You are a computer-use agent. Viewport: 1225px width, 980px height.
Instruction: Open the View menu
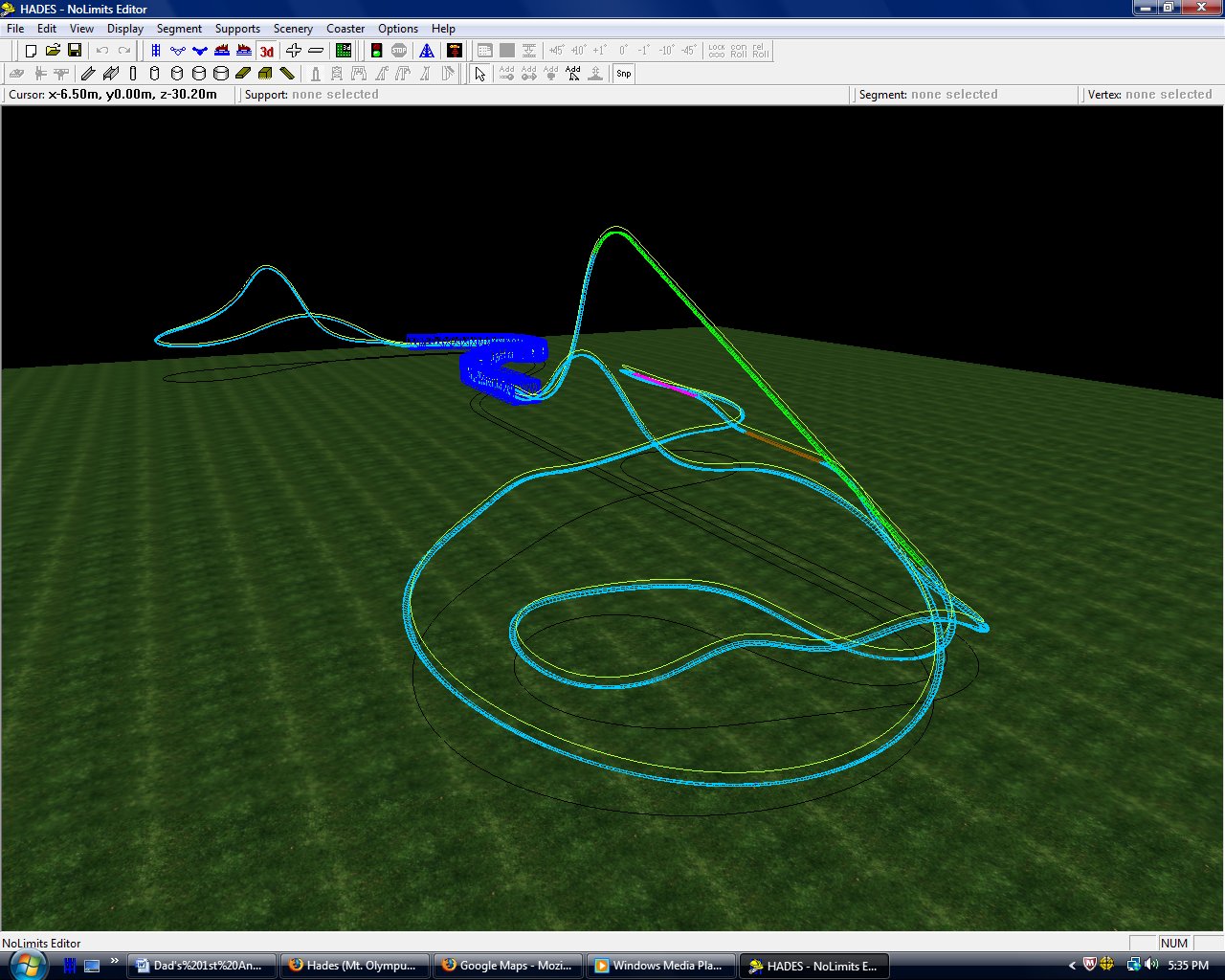point(81,29)
